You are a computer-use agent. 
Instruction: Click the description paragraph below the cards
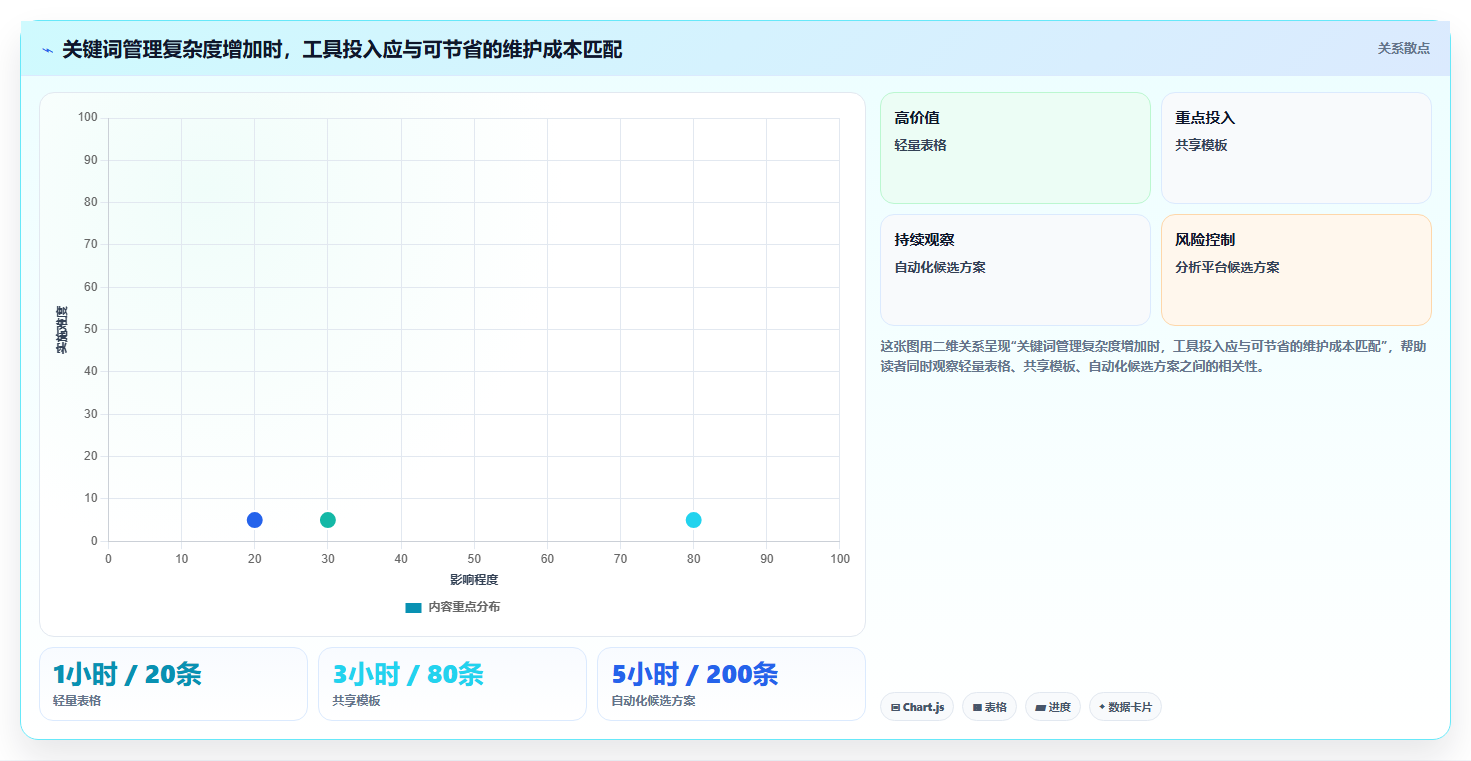(1155, 356)
